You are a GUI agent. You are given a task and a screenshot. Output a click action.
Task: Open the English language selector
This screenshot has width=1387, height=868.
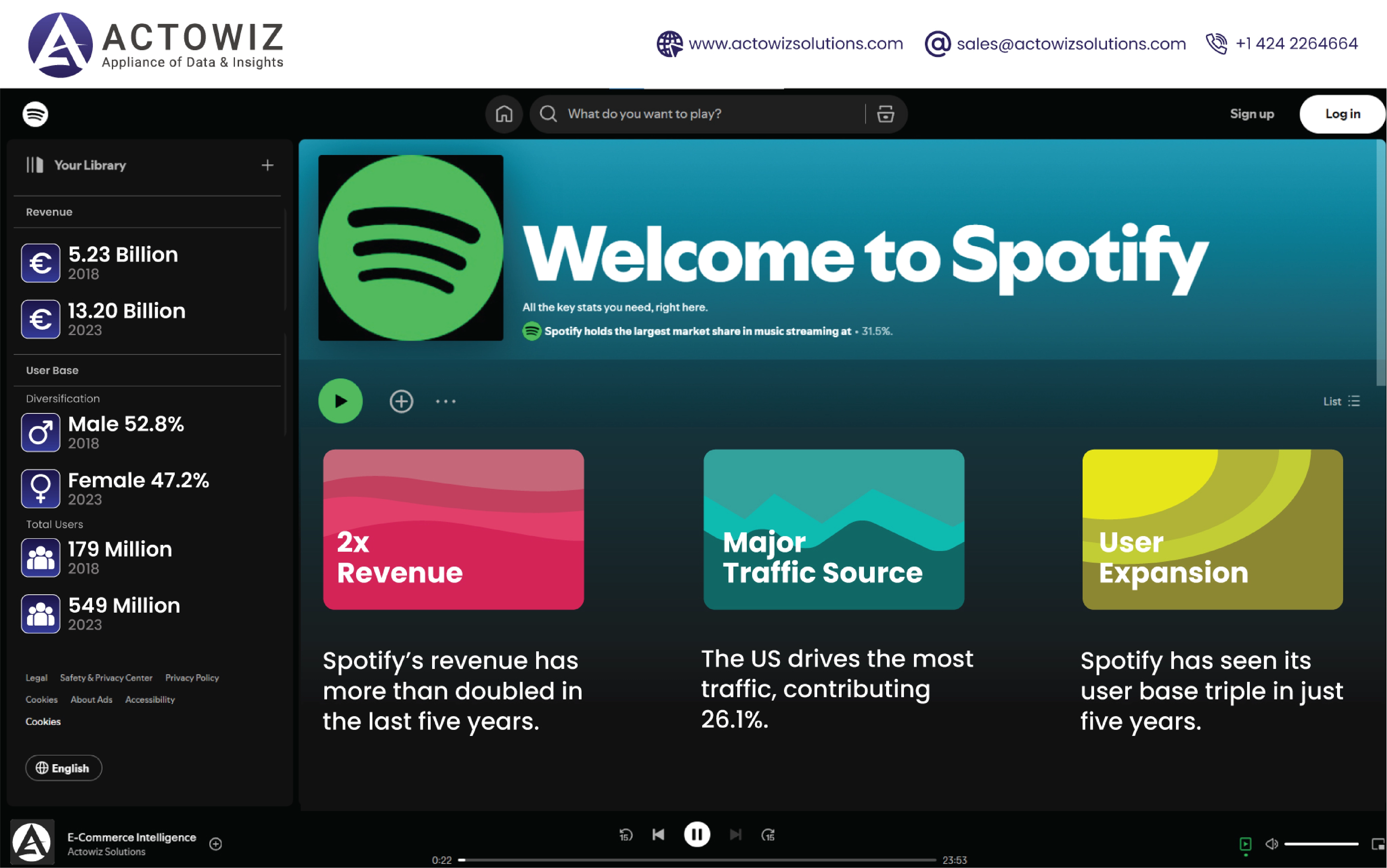[x=64, y=768]
